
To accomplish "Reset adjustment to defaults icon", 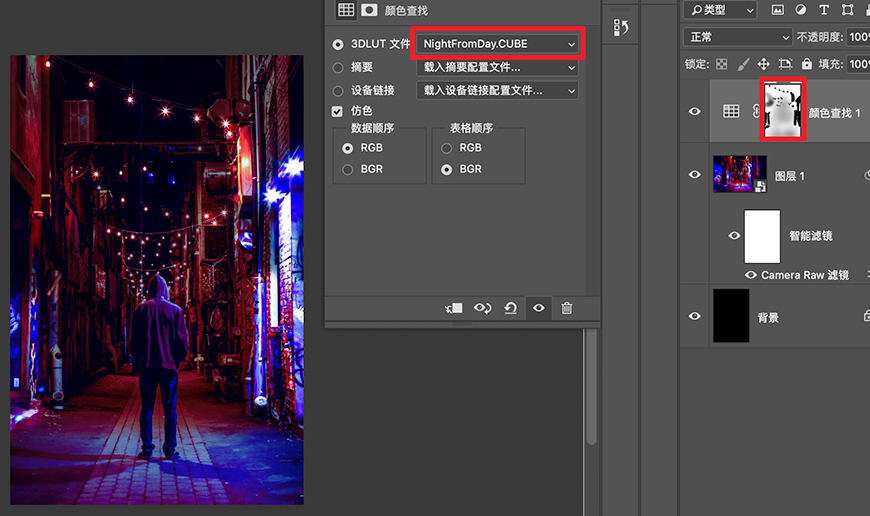I will point(511,308).
